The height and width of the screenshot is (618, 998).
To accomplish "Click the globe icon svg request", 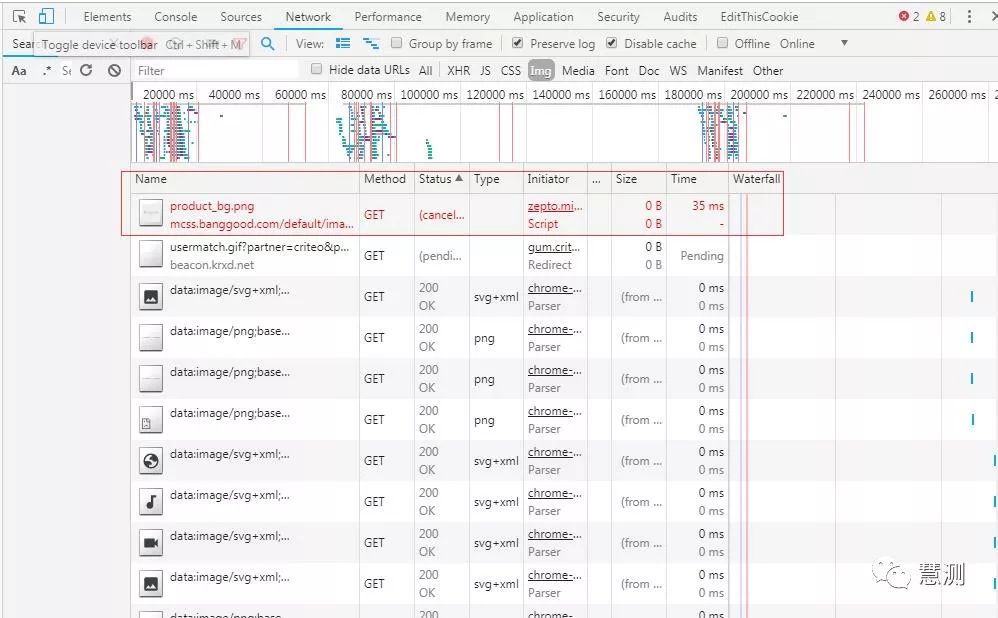I will [x=151, y=461].
